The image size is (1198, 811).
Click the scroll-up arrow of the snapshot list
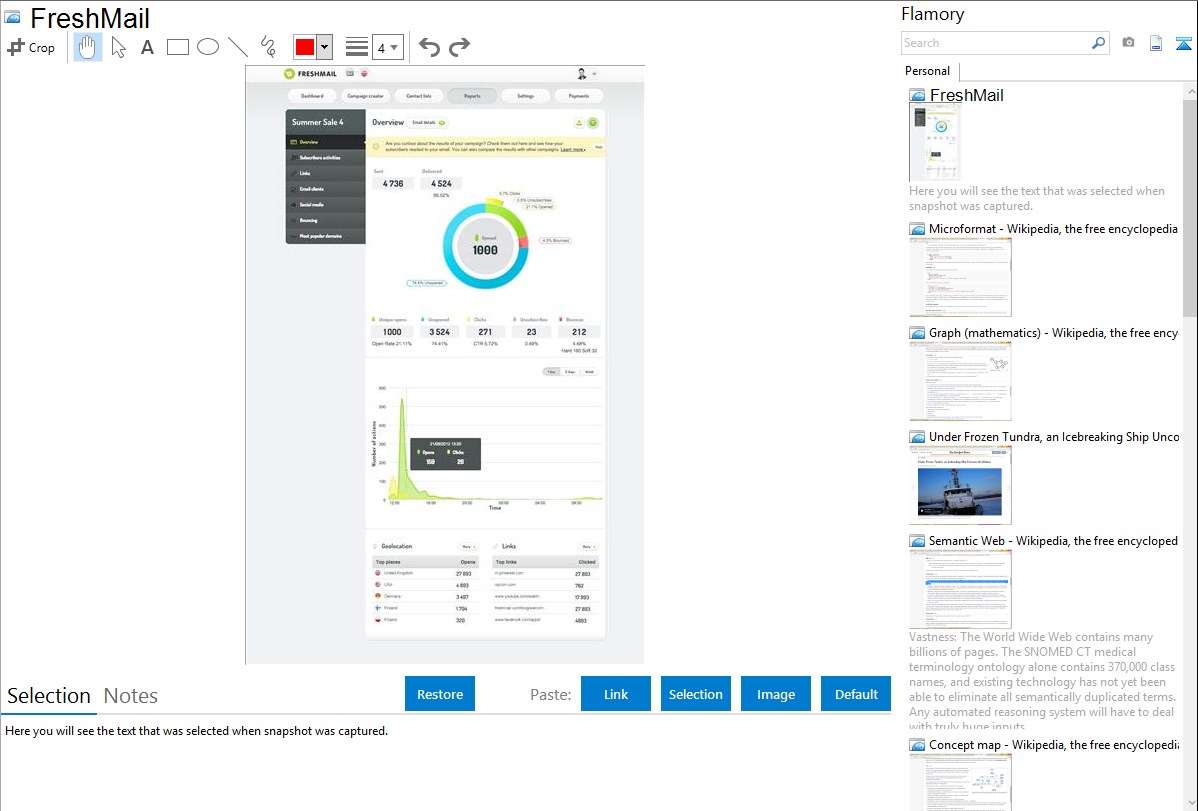coord(1190,92)
